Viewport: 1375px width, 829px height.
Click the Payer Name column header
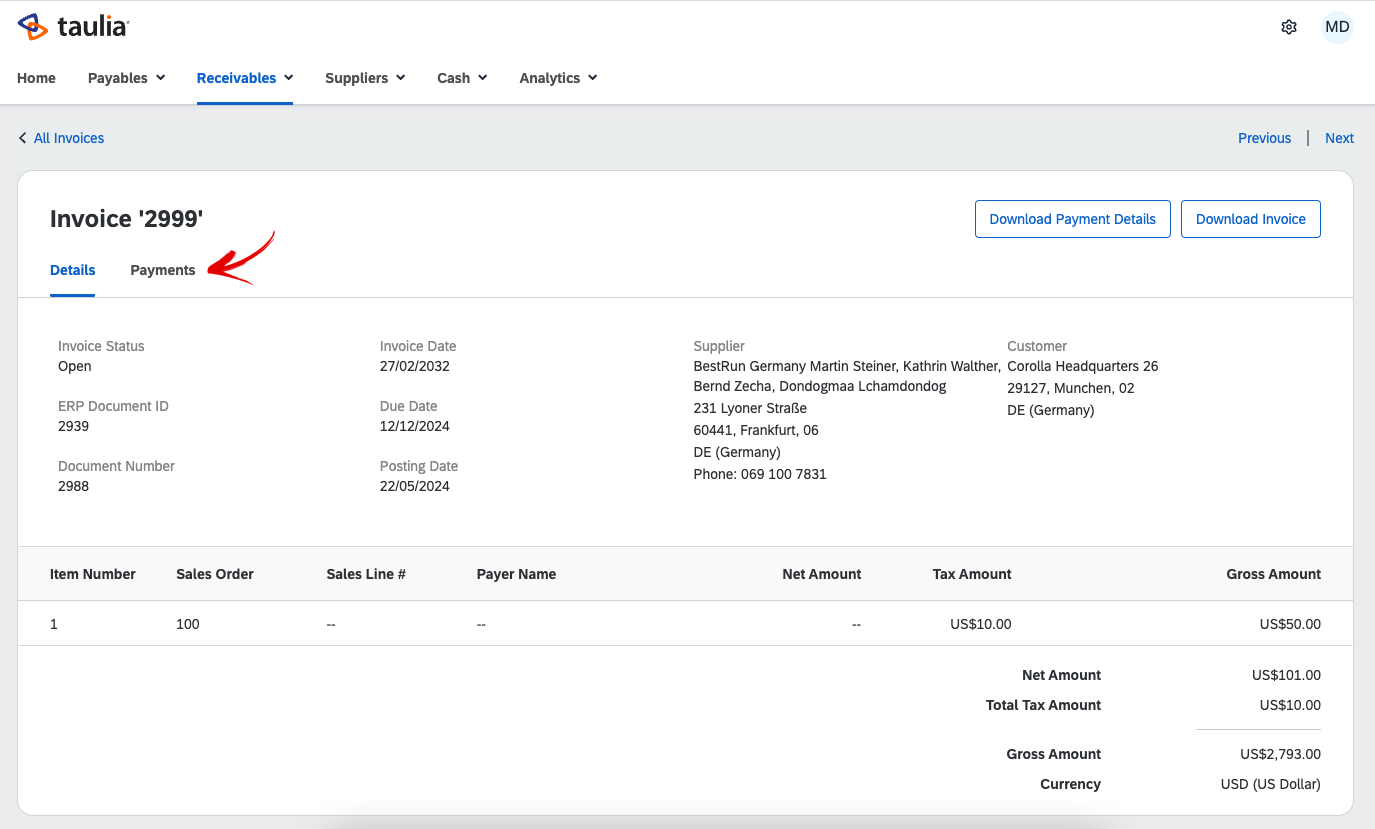click(516, 574)
